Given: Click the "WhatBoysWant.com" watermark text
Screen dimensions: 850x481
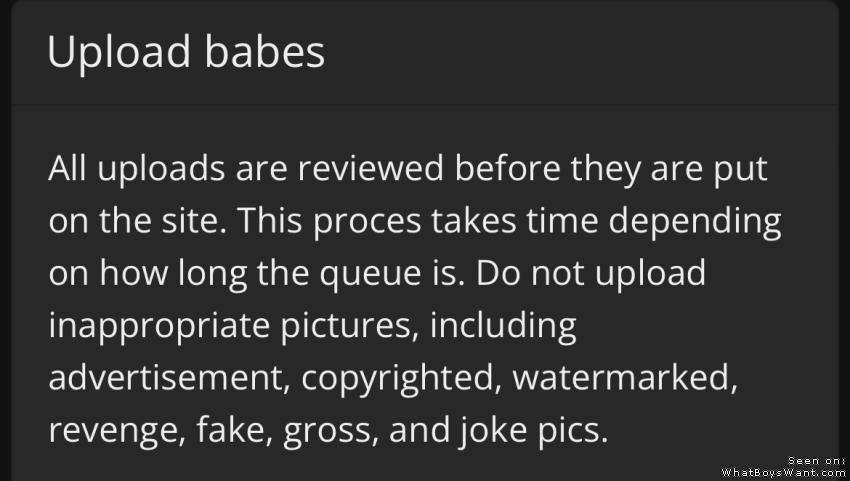Looking at the screenshot, I should click(784, 471).
